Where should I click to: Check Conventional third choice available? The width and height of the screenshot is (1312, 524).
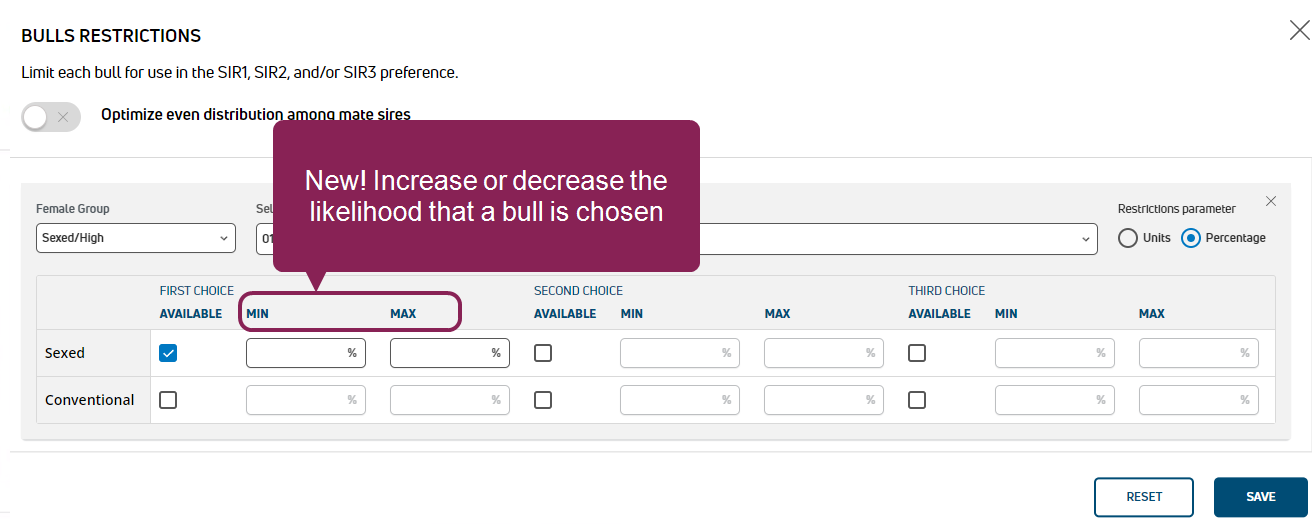[x=917, y=400]
